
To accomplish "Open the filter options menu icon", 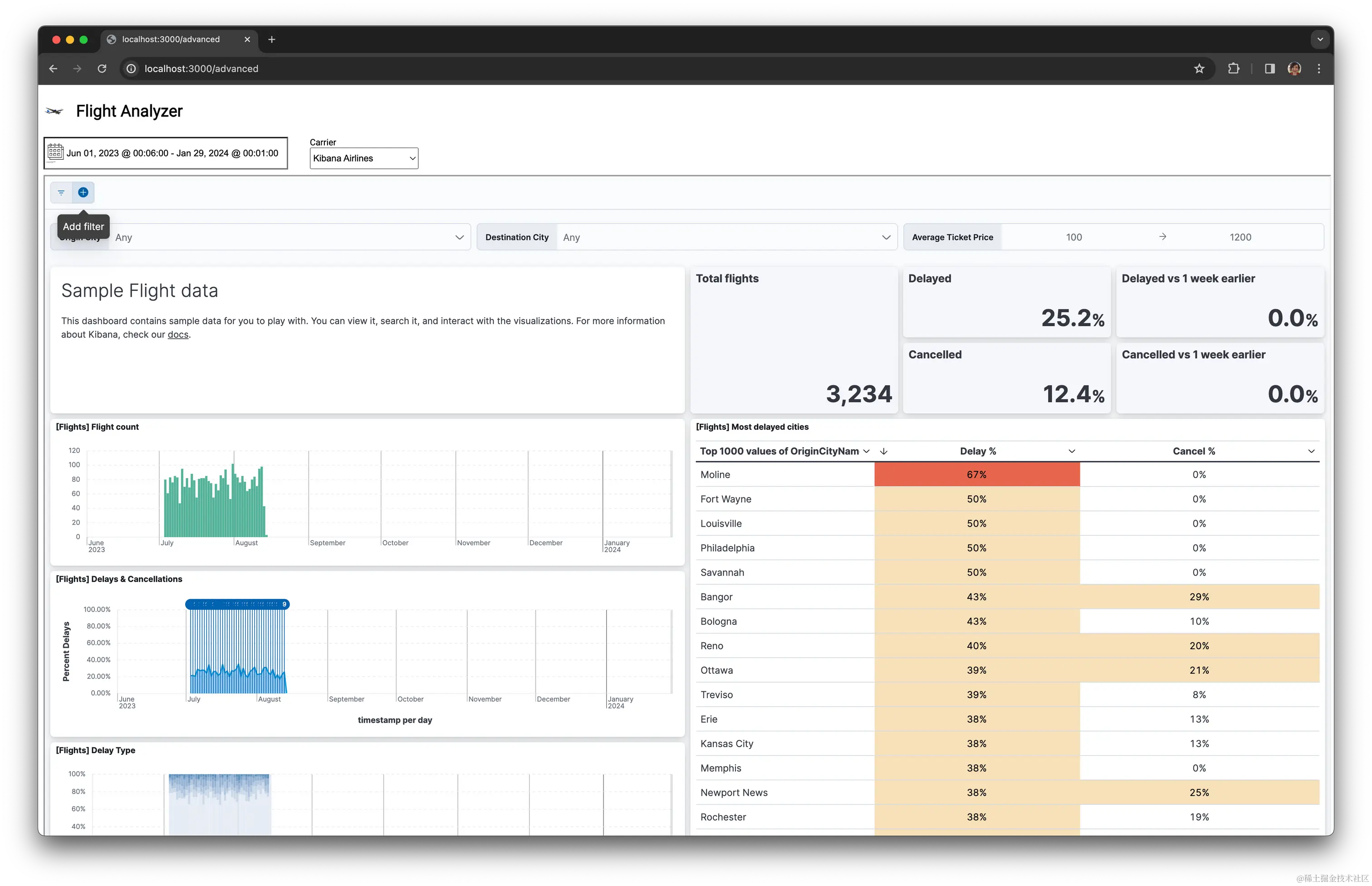I will coord(61,193).
